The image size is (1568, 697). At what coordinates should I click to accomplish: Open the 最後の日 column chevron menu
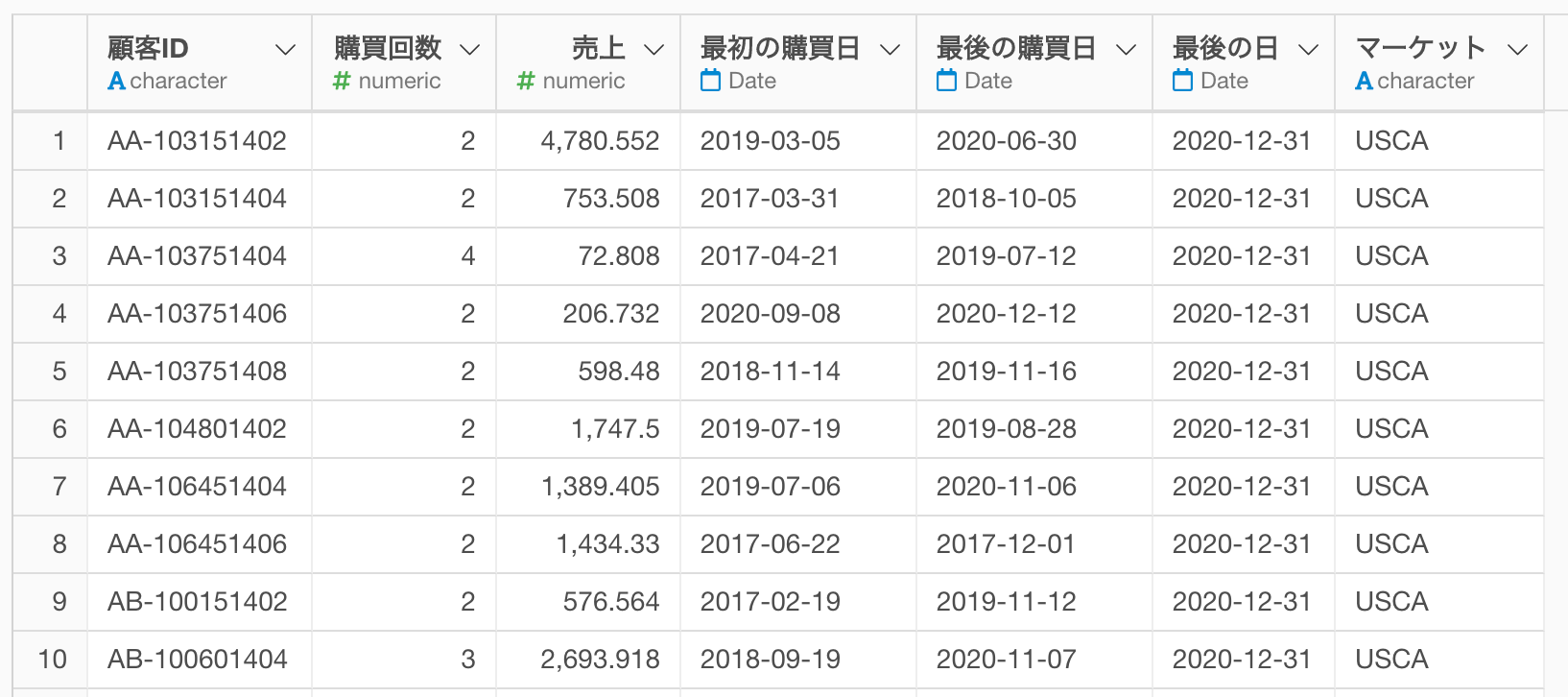[1308, 50]
